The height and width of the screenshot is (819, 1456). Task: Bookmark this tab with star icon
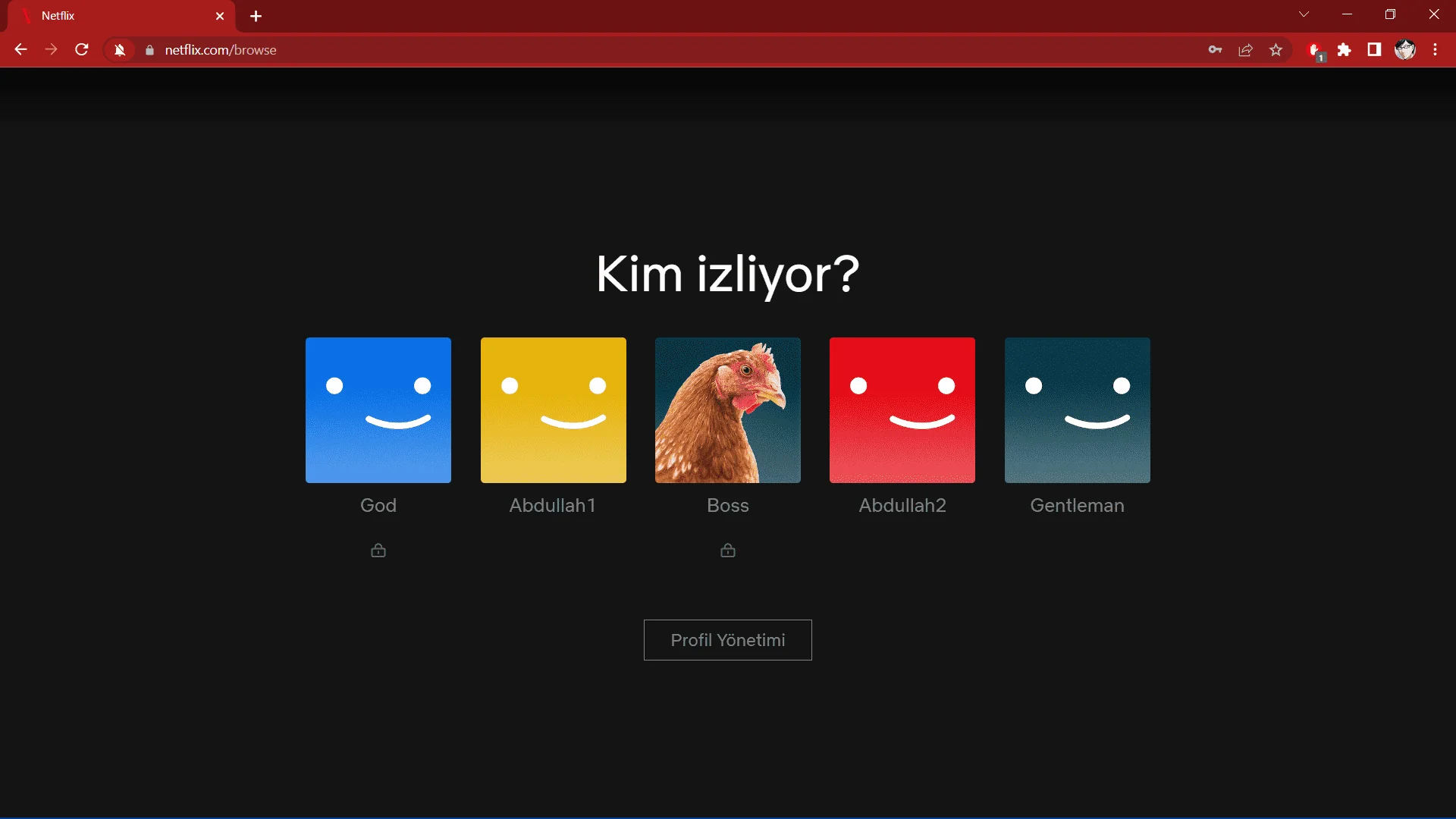(1276, 50)
